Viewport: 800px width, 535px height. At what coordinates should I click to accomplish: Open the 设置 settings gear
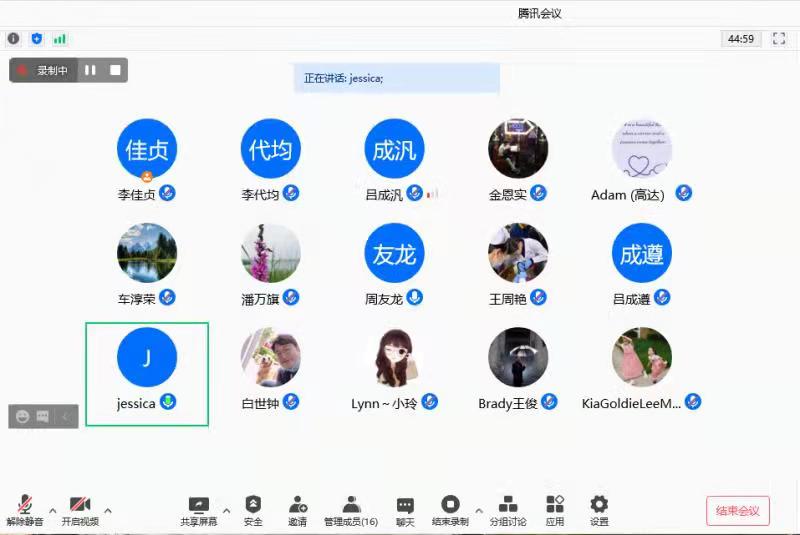599,510
